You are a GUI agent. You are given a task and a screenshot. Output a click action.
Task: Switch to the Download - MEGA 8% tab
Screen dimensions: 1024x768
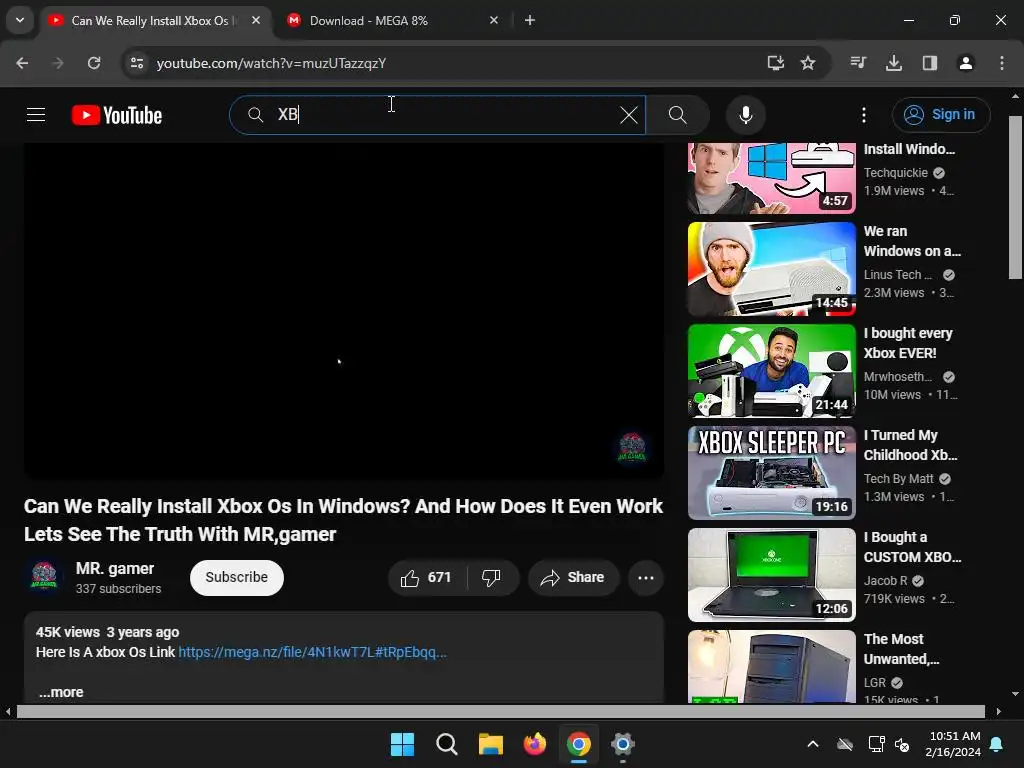tap(392, 21)
